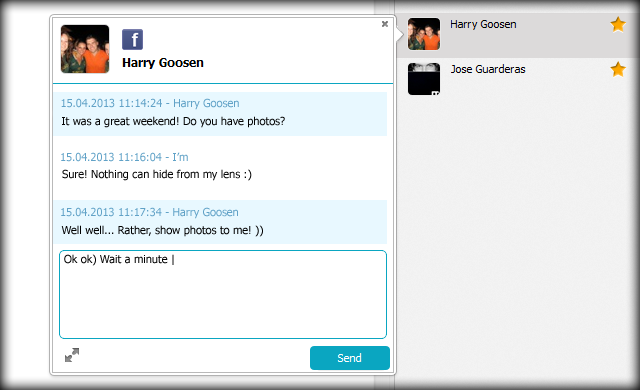
Task: Click the 11:14:24 message timestamp
Action: click(111, 103)
